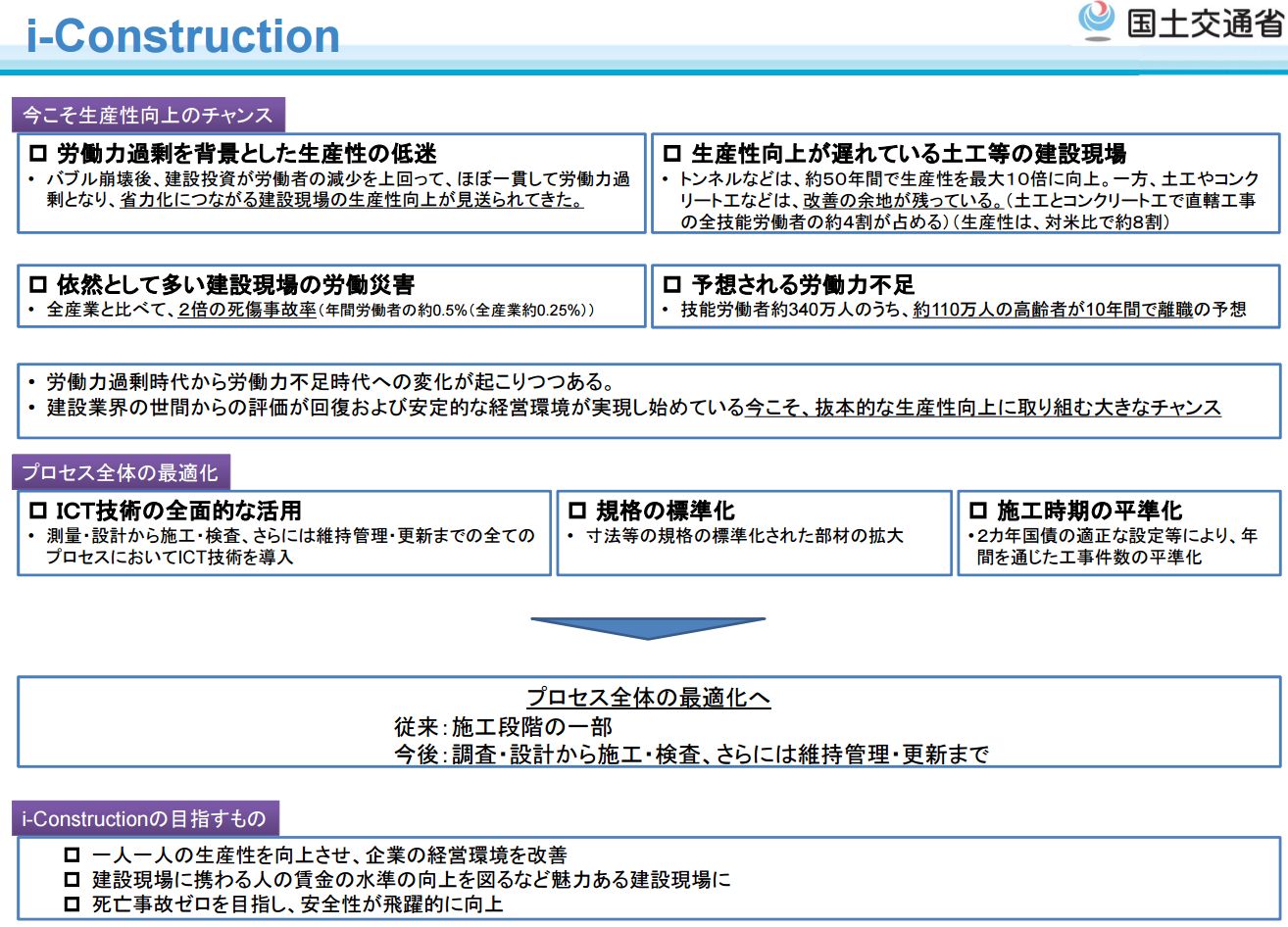Check the box before 死亡事故ゼロを目指し

tap(72, 903)
